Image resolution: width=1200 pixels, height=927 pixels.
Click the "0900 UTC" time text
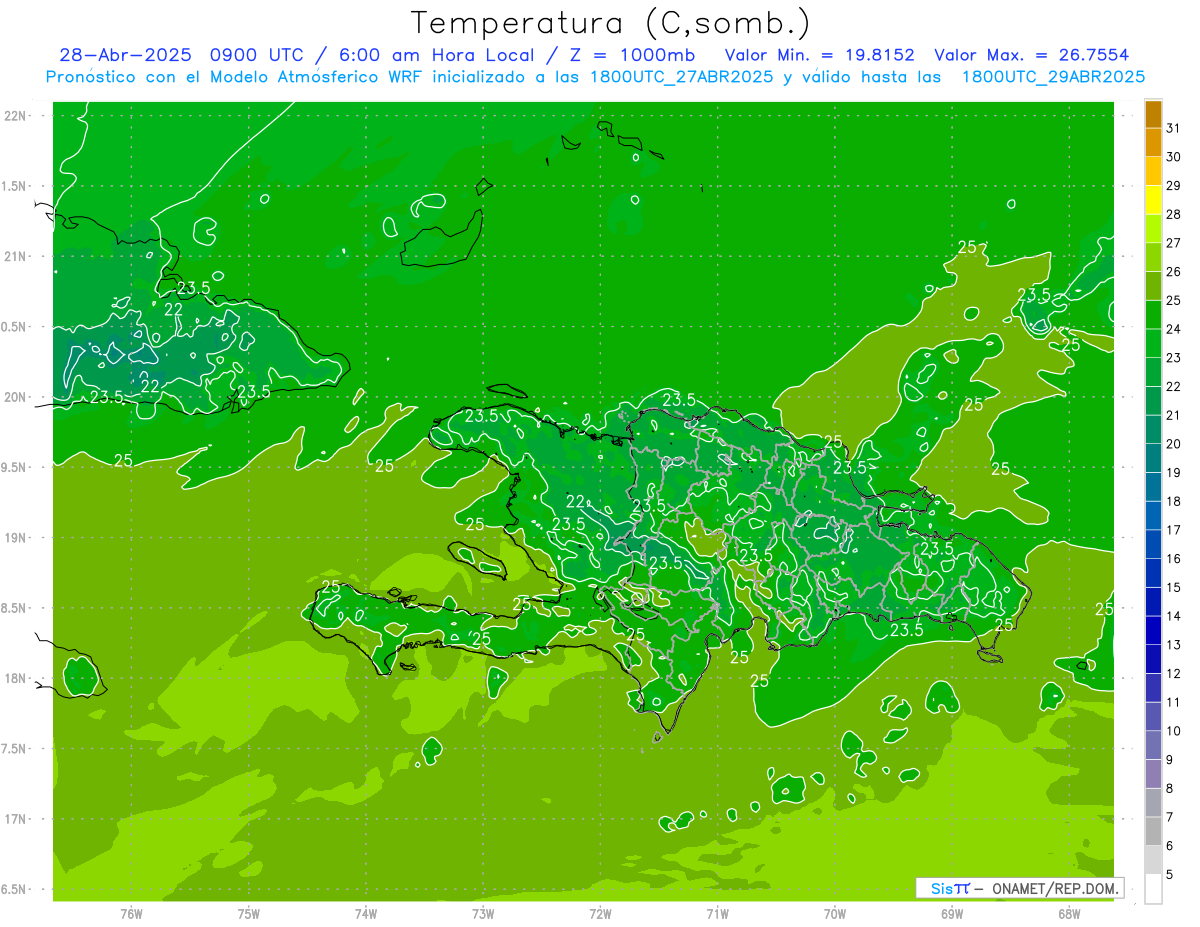[257, 55]
